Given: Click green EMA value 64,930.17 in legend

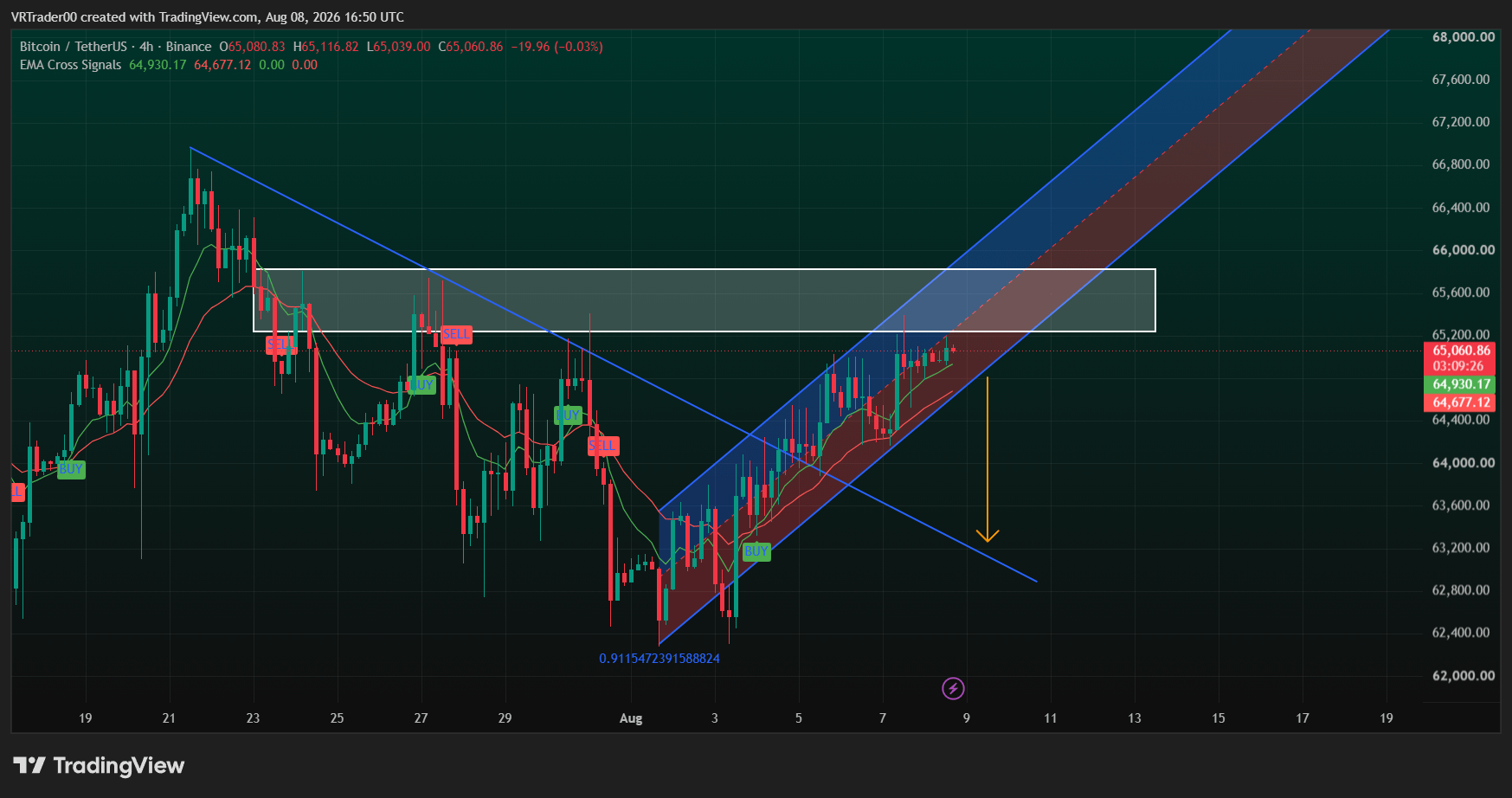Looking at the screenshot, I should [158, 65].
